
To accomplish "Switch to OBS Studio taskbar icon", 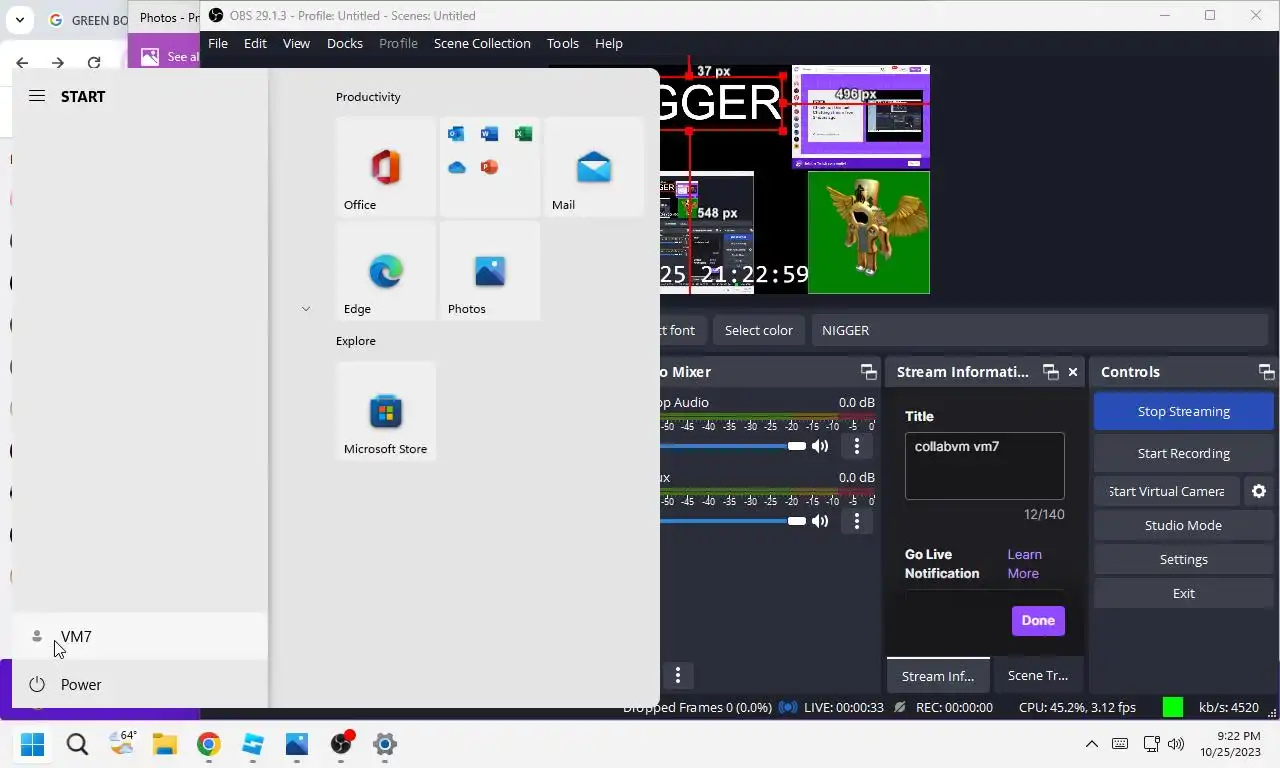I will click(x=341, y=744).
